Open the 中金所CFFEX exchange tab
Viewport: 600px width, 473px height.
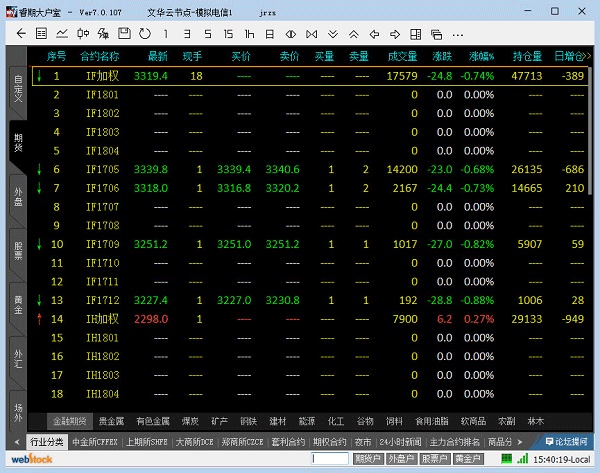95,441
